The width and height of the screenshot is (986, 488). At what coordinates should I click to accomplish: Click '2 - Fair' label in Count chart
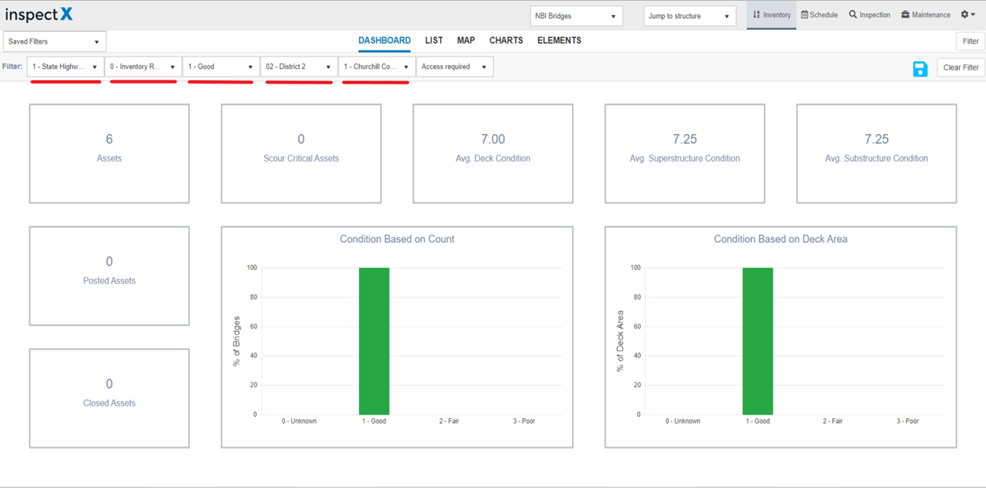tap(449, 421)
